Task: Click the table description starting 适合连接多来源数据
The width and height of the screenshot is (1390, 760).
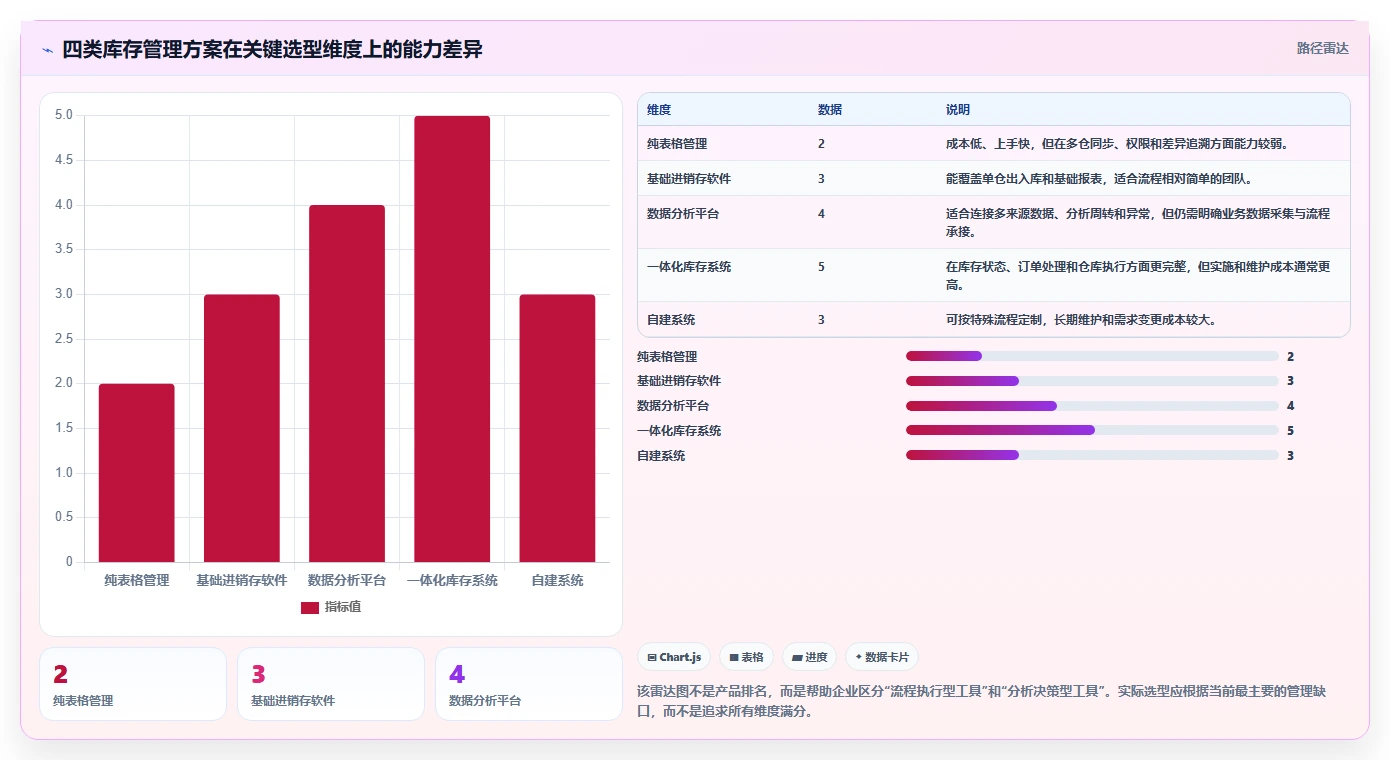Action: 1138,222
